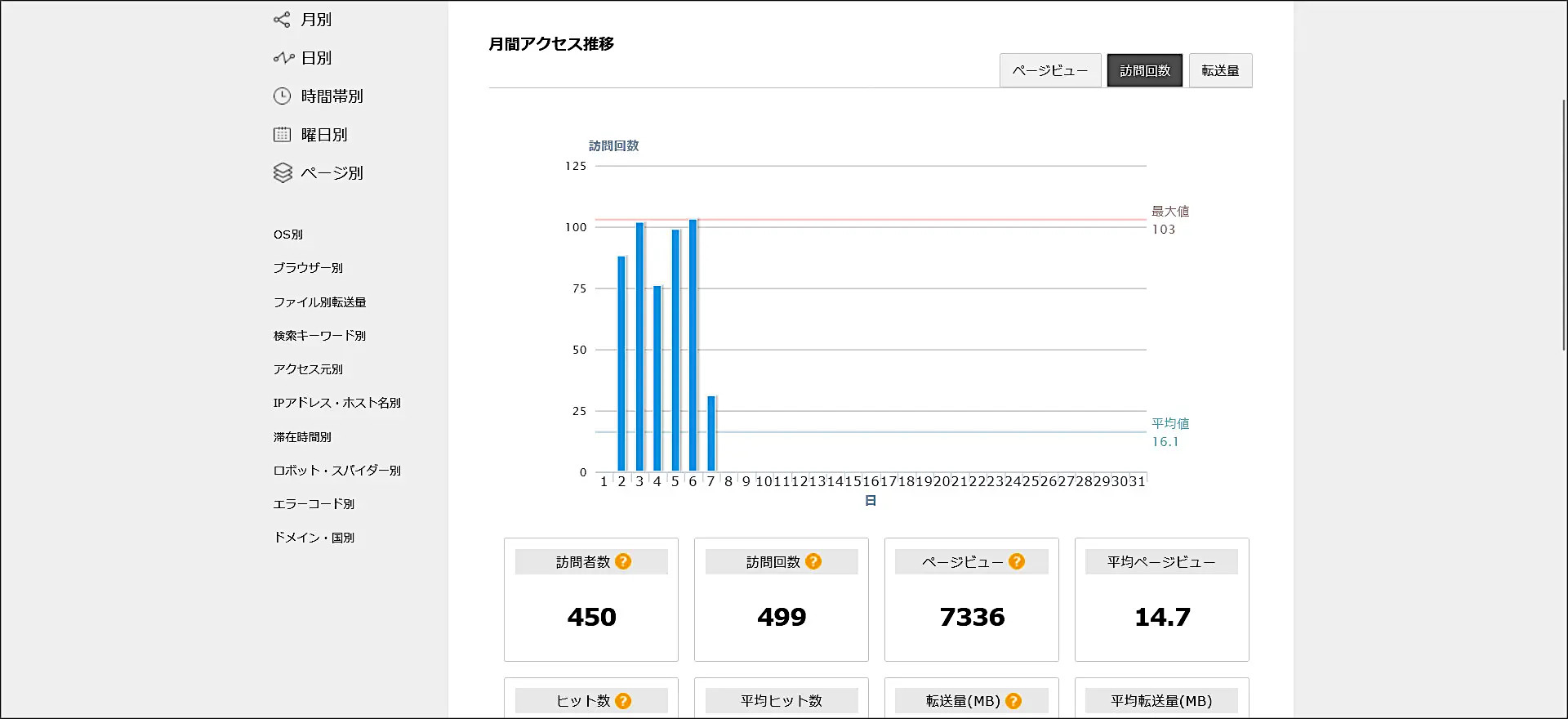The image size is (1568, 719).
Task: Click the share icon beside 月別
Action: coord(282,20)
